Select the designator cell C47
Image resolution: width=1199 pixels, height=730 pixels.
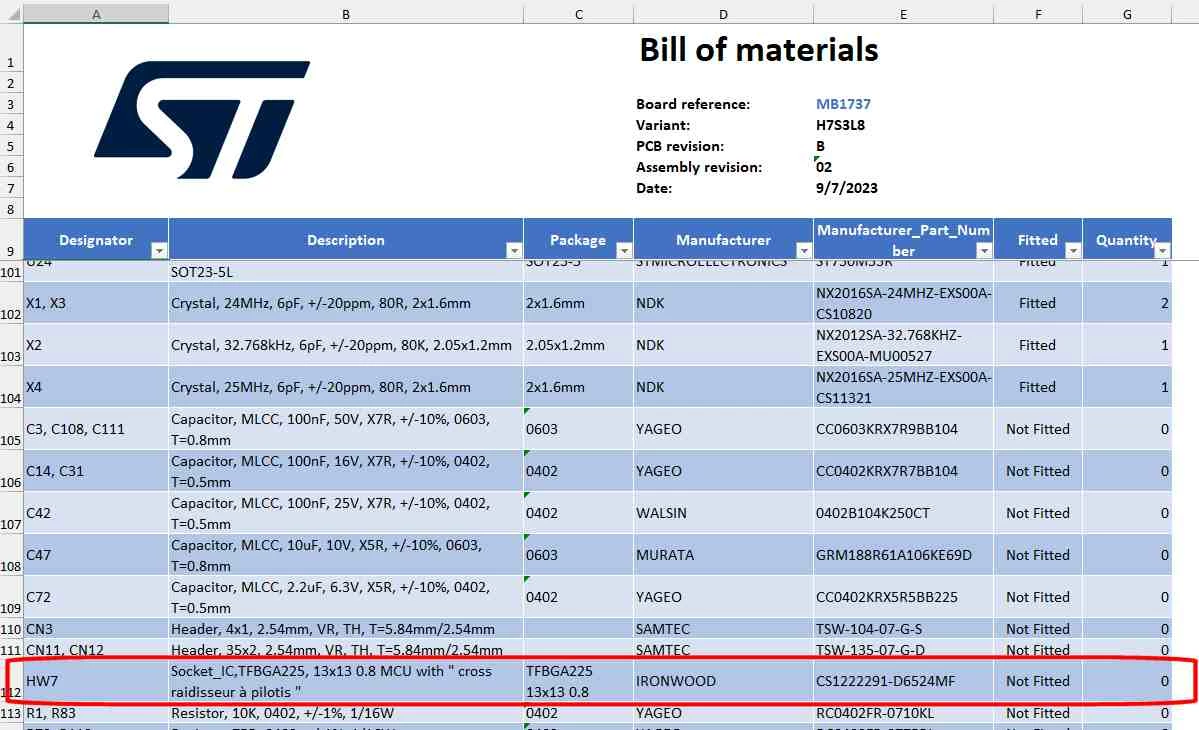96,556
